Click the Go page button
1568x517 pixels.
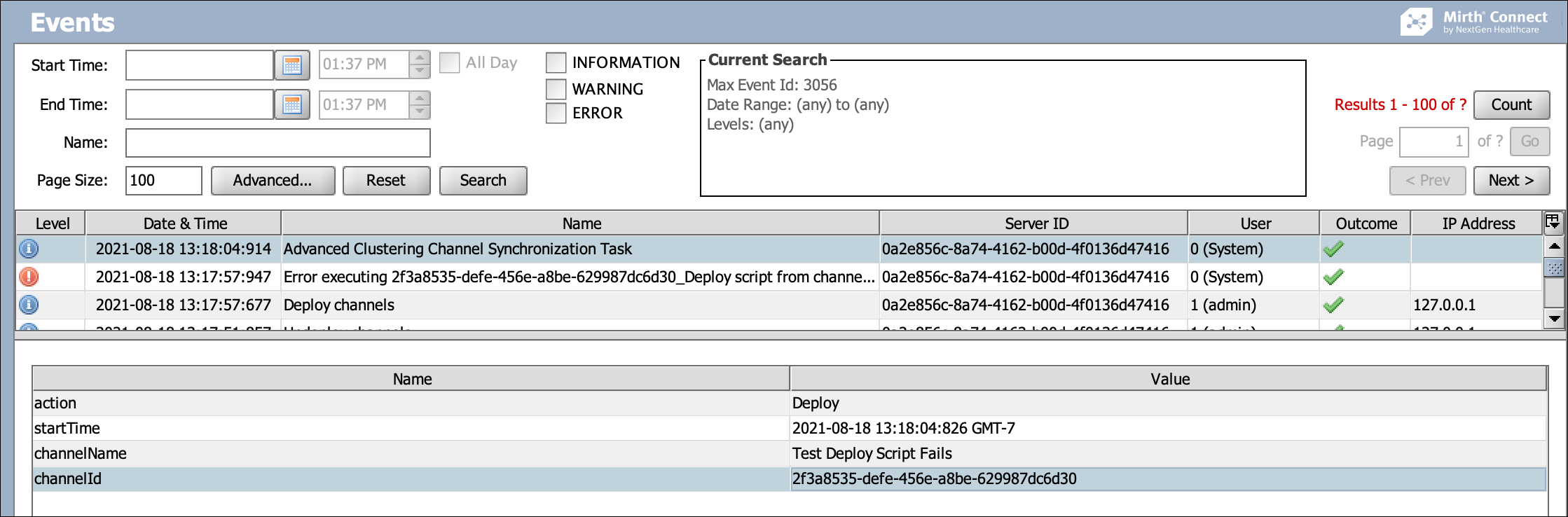[x=1530, y=142]
